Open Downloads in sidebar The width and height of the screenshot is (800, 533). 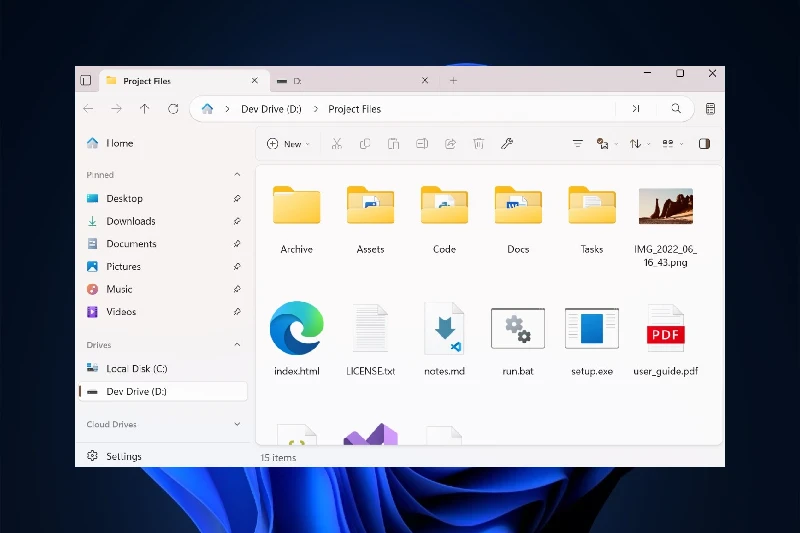click(x=163, y=221)
